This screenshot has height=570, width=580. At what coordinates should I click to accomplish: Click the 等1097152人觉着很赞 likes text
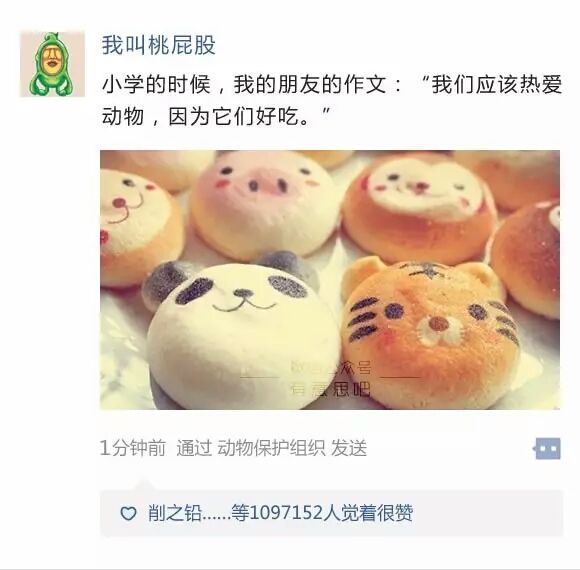pos(322,513)
